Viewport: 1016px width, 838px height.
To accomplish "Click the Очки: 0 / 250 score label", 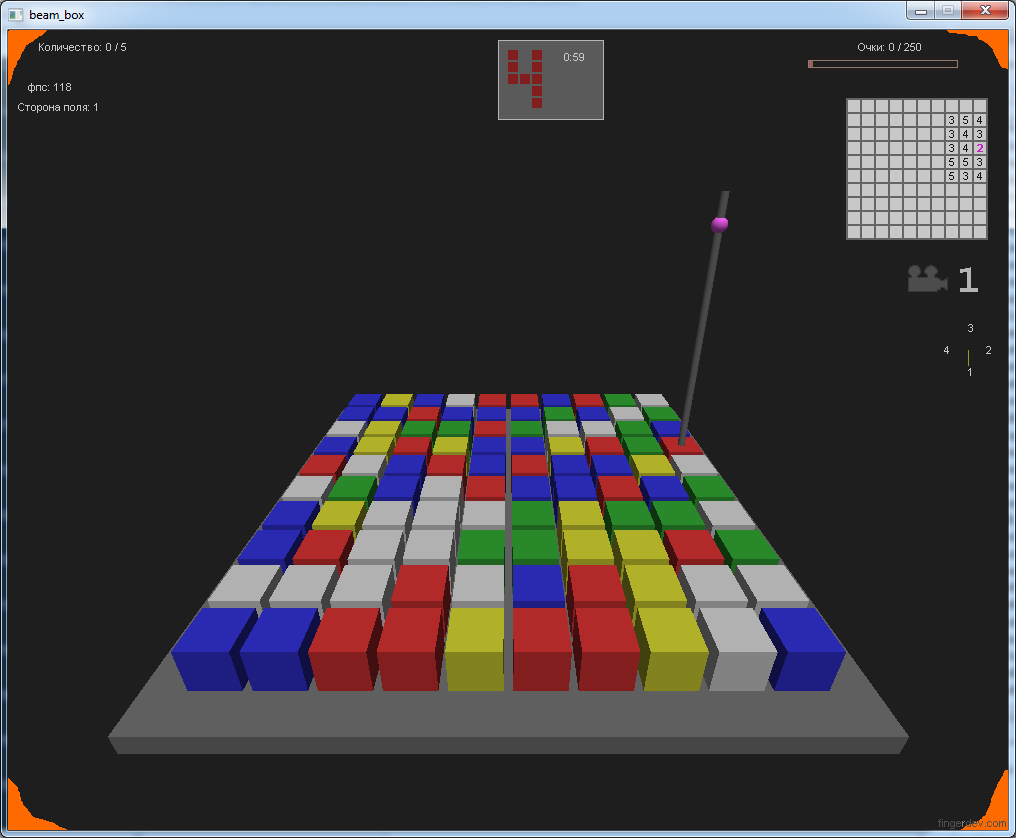I will (x=889, y=47).
